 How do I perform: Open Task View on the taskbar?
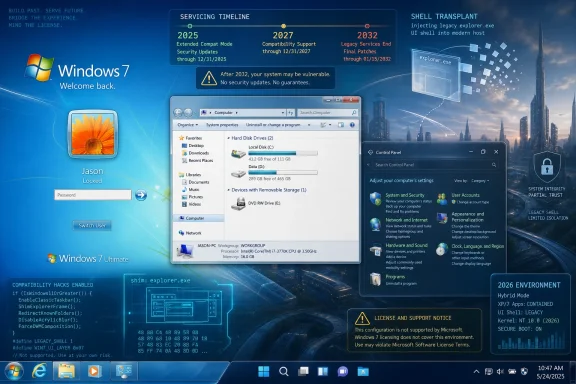coord(303,372)
